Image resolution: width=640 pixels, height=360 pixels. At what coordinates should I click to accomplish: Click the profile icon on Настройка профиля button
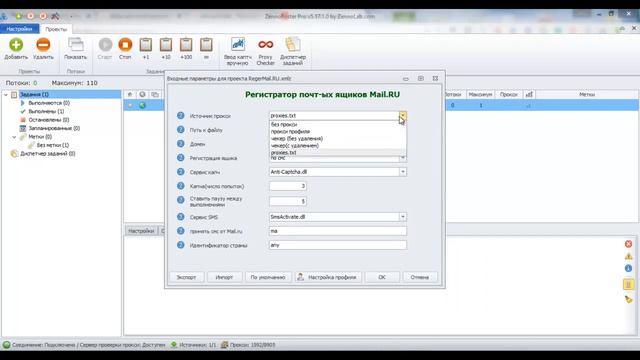click(300, 277)
